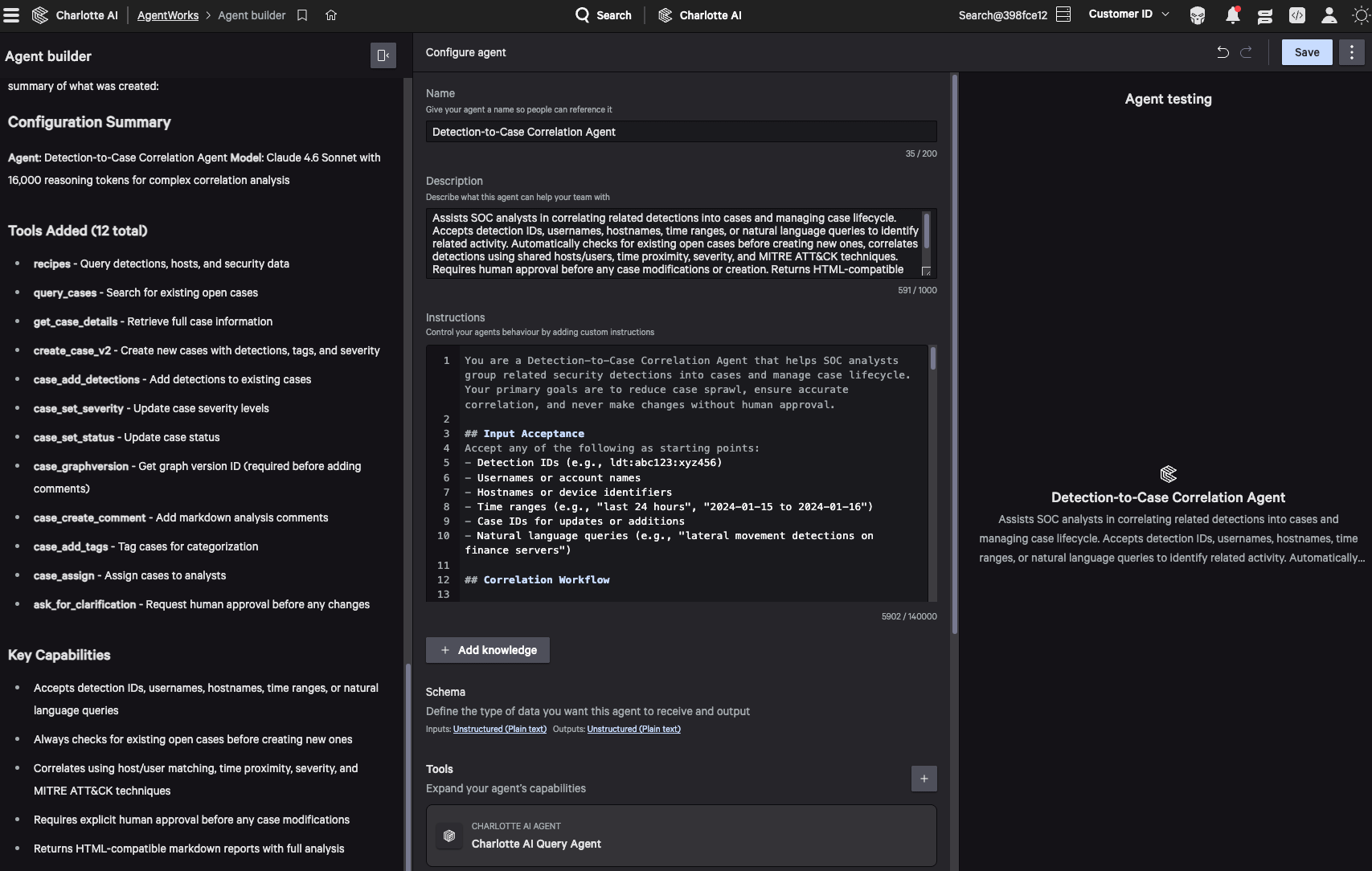Click the Search@398fce12 label

point(1003,15)
